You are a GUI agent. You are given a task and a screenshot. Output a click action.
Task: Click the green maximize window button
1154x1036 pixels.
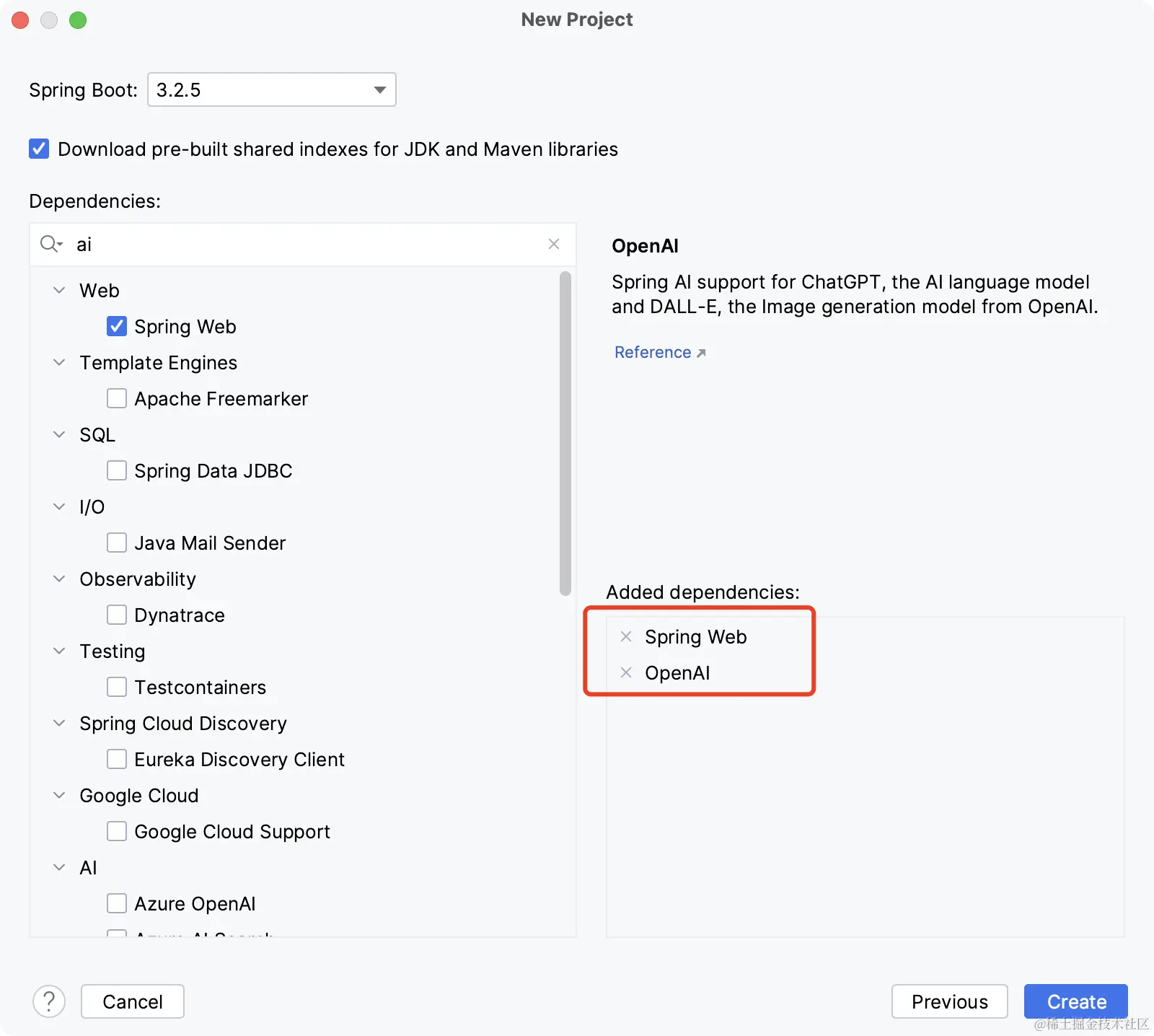coord(78,20)
